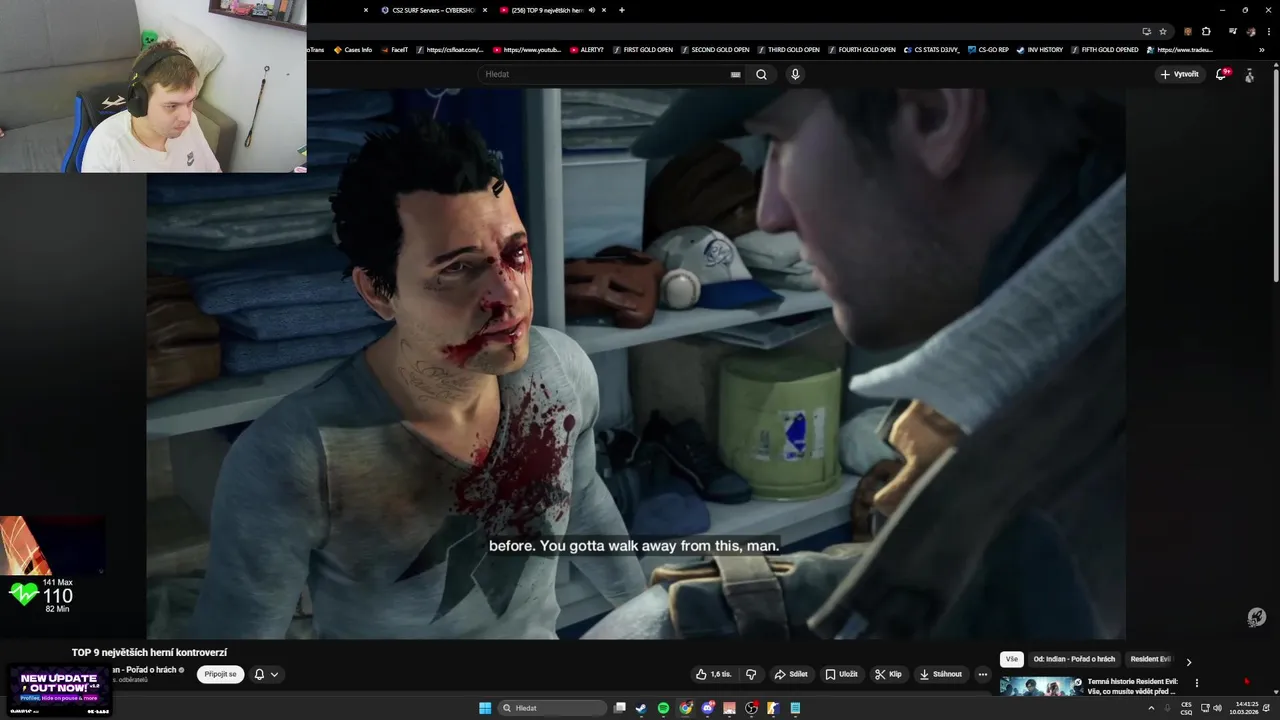Click the Windows taskbar 'Hledat' search box

553,708
